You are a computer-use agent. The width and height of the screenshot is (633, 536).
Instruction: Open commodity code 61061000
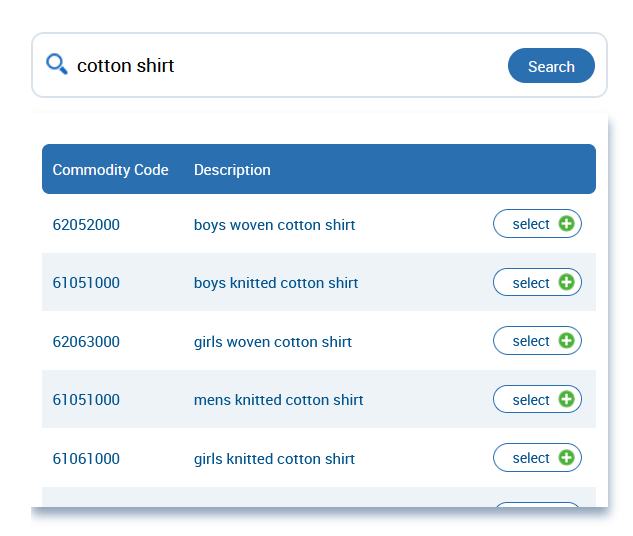click(86, 459)
